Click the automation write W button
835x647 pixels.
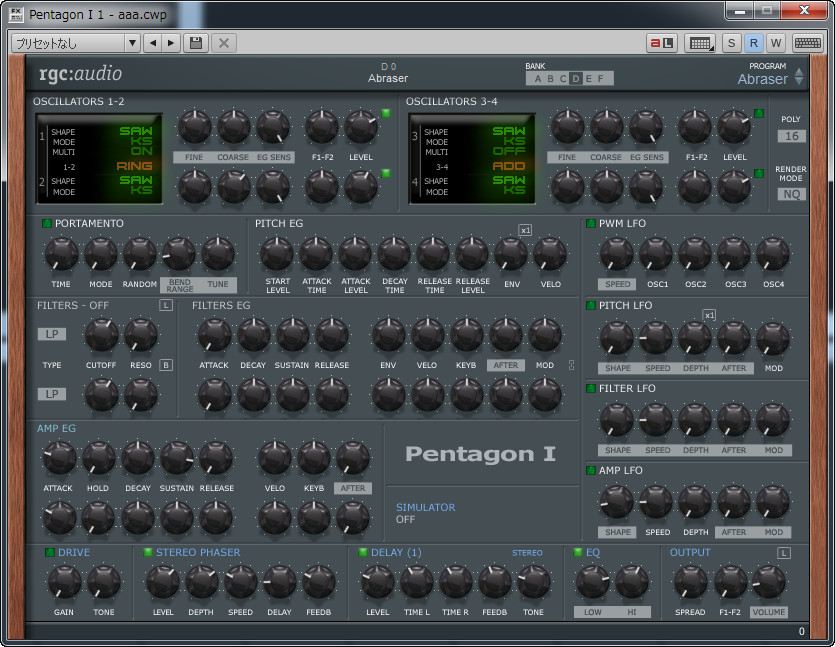776,43
